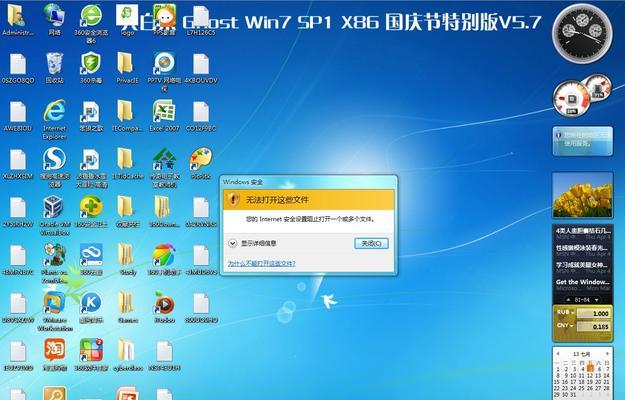Open the first news headline in feed gadget

pyautogui.click(x=583, y=231)
